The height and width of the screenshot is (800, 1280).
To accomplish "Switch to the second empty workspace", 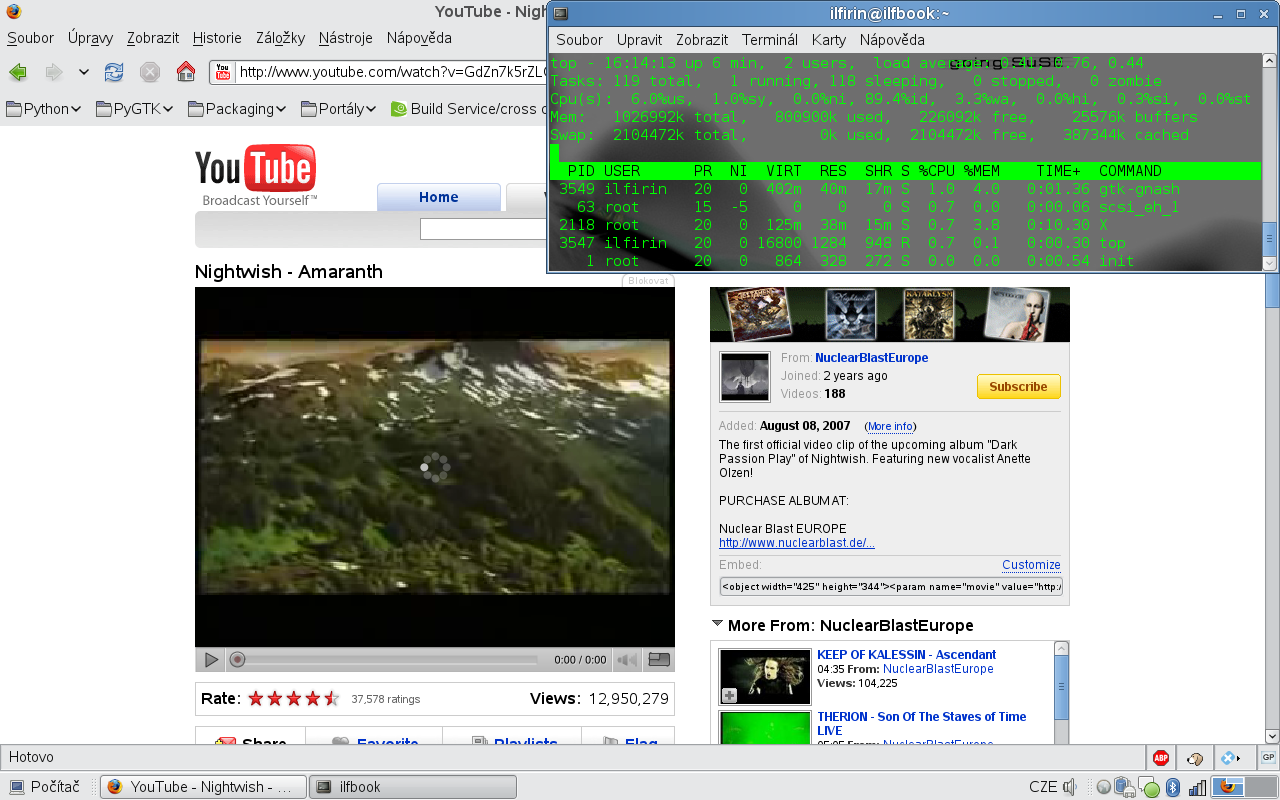I will click(1261, 787).
